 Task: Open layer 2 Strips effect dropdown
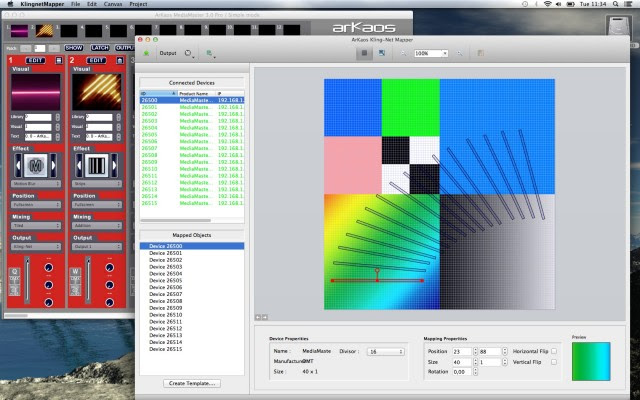click(97, 184)
